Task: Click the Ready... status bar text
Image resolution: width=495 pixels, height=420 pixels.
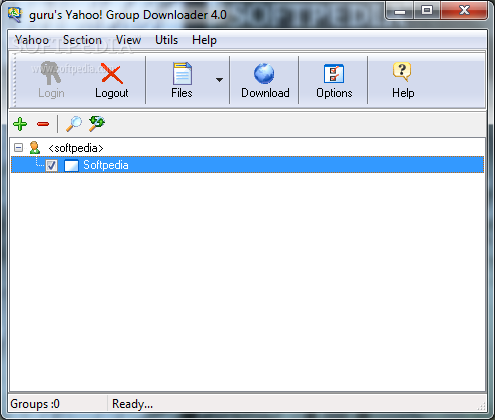Action: 132,404
